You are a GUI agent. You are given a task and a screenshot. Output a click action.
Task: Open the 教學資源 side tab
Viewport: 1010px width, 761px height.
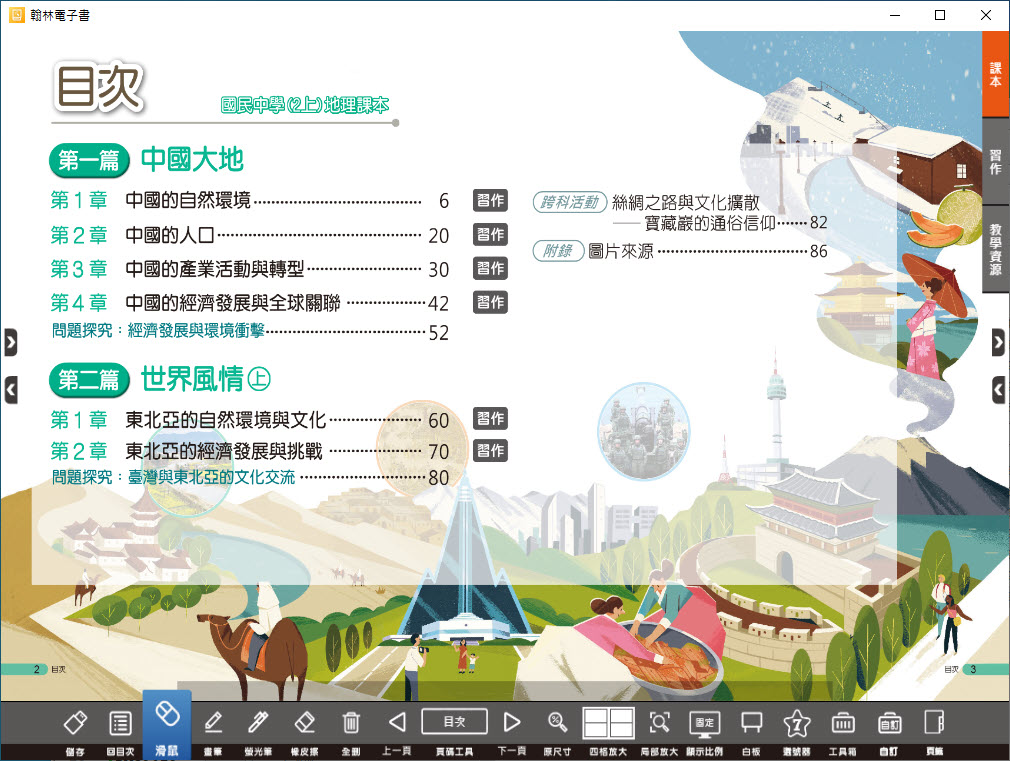[995, 249]
